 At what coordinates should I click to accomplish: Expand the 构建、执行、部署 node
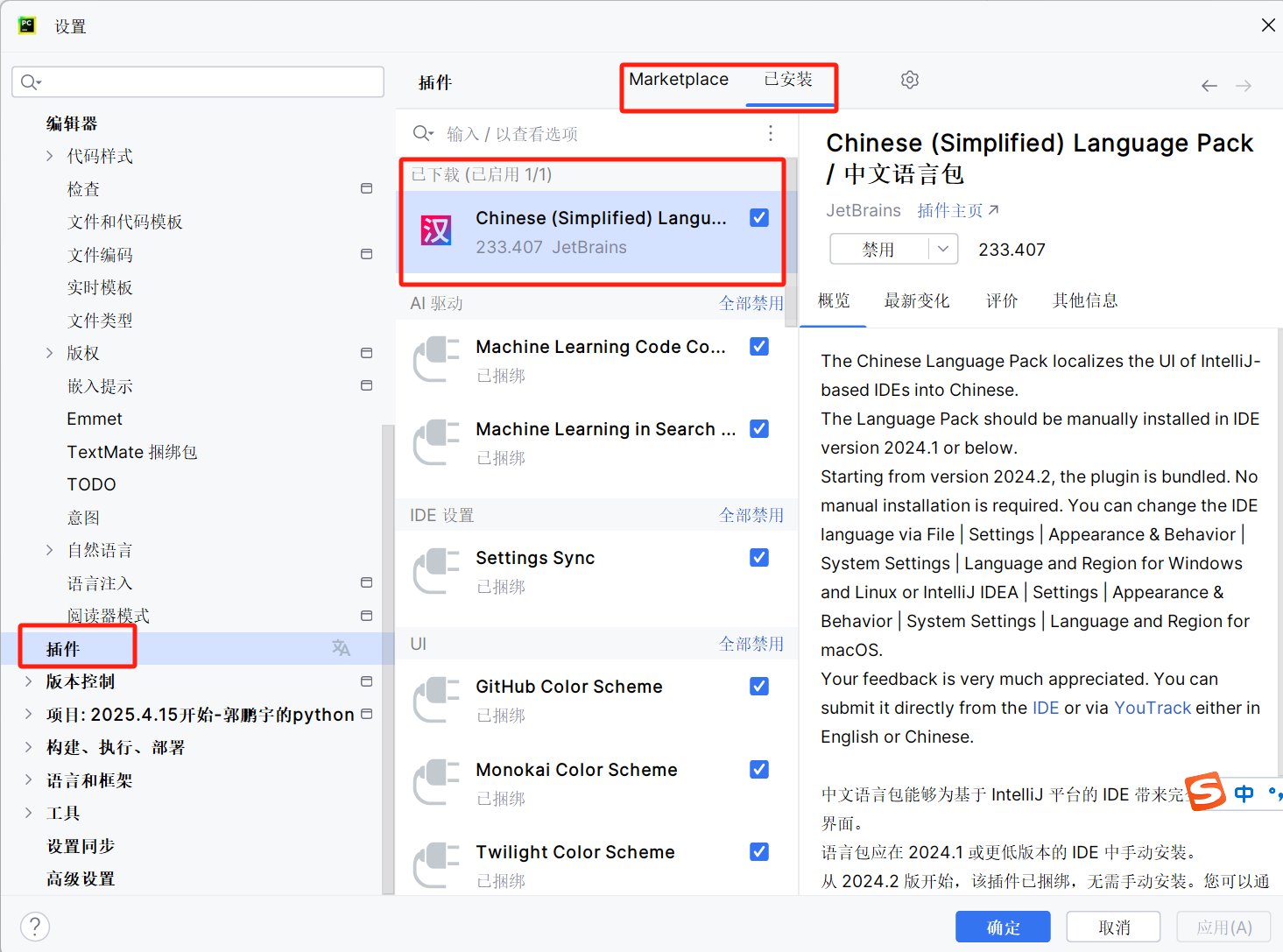point(28,747)
